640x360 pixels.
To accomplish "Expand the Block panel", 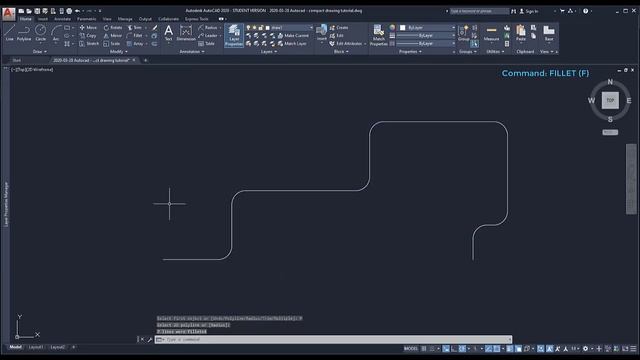I will 341,52.
